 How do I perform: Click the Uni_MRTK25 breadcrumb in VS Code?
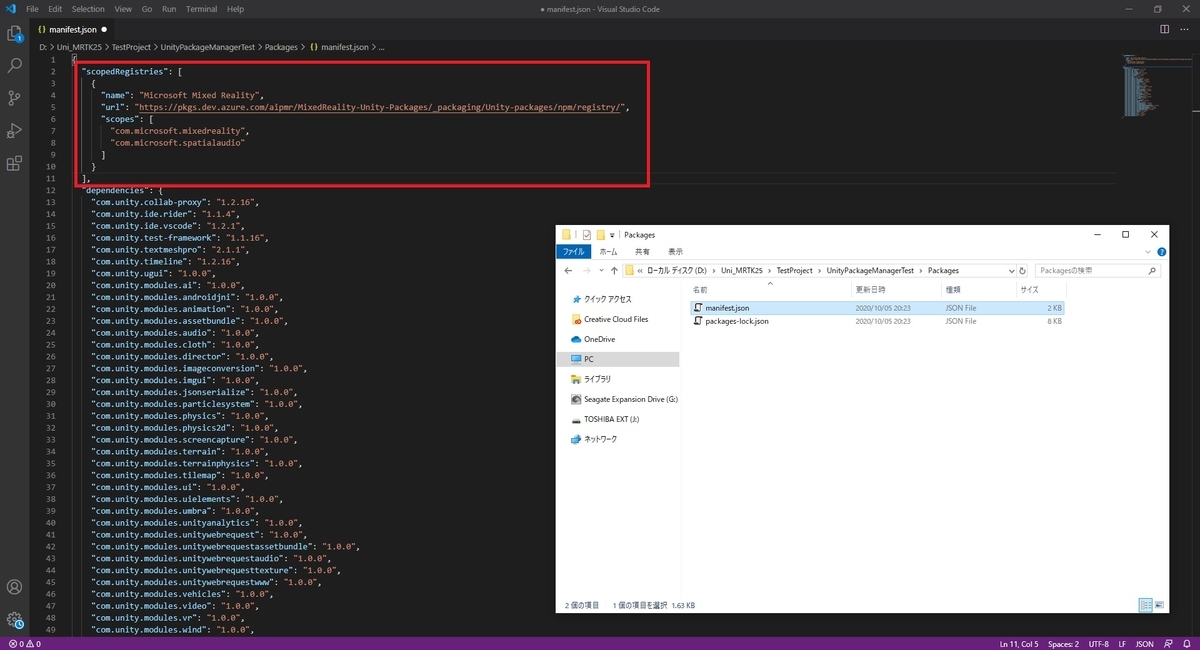[80, 47]
